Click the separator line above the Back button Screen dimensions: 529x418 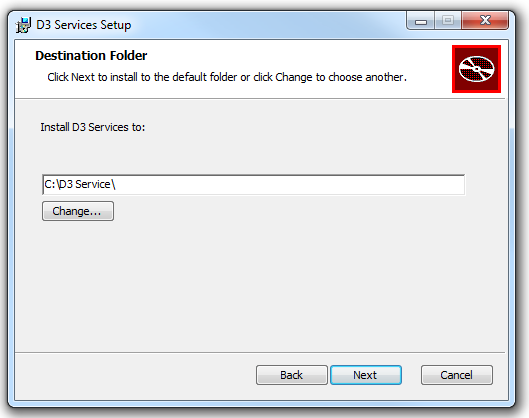point(260,352)
